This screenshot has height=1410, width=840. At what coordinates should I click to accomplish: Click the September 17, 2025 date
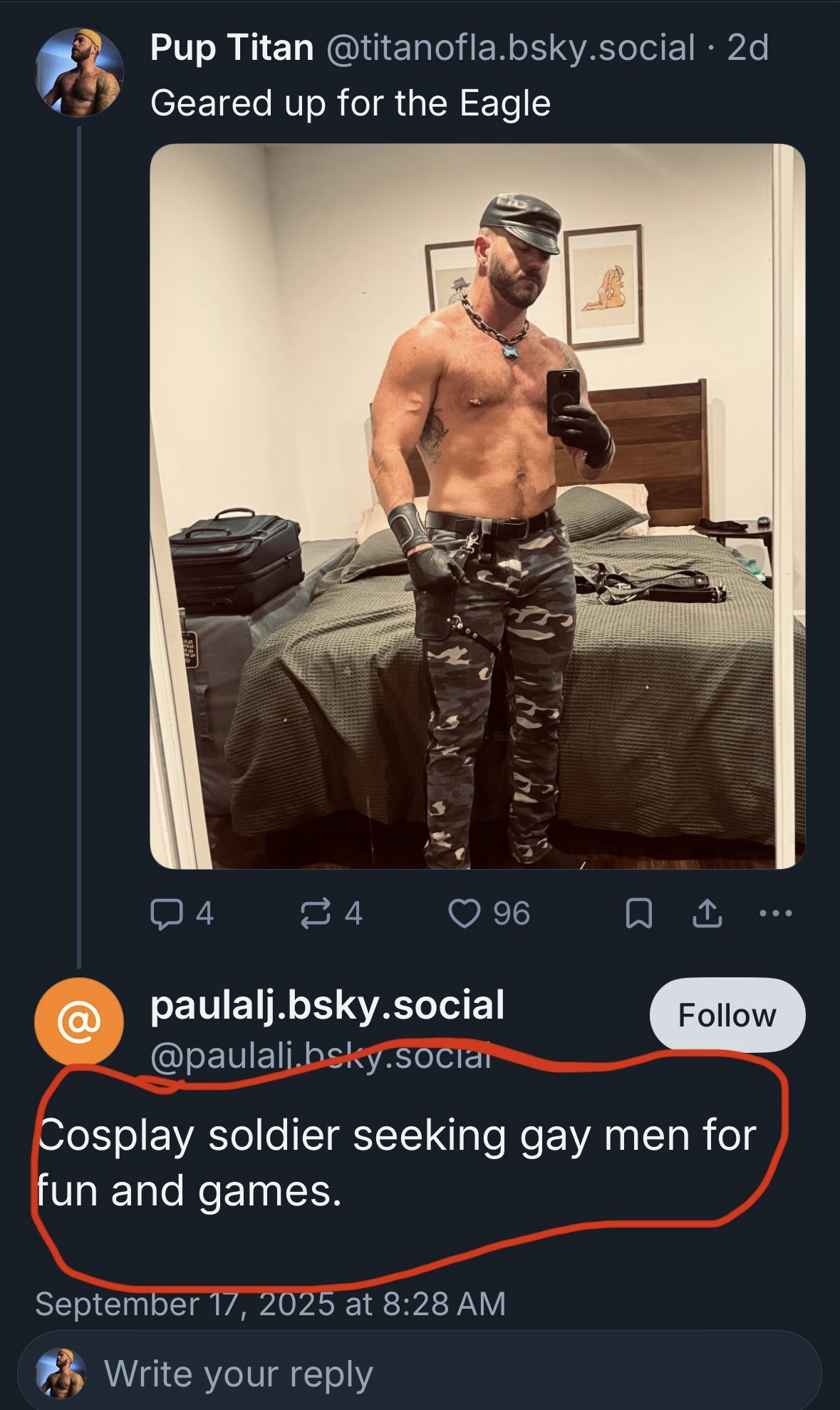pos(271,1304)
